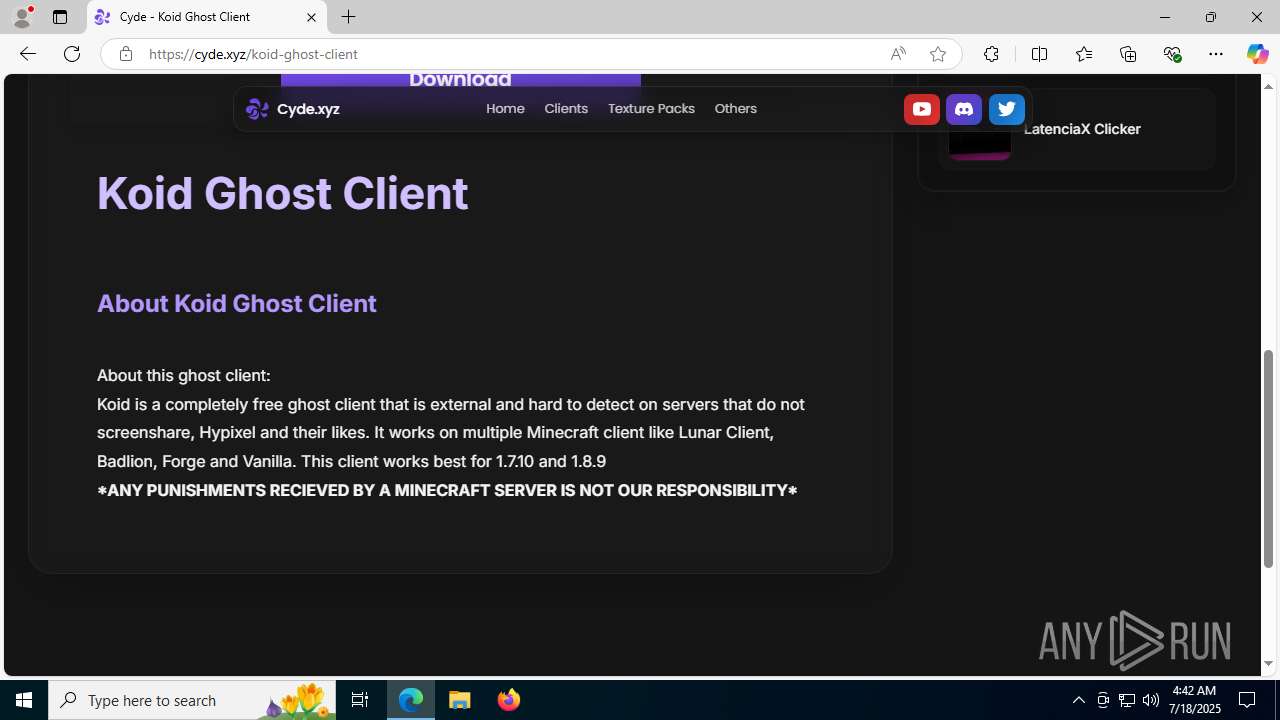Navigate to Home menu item
Screen dimensions: 1280x720
tap(505, 109)
